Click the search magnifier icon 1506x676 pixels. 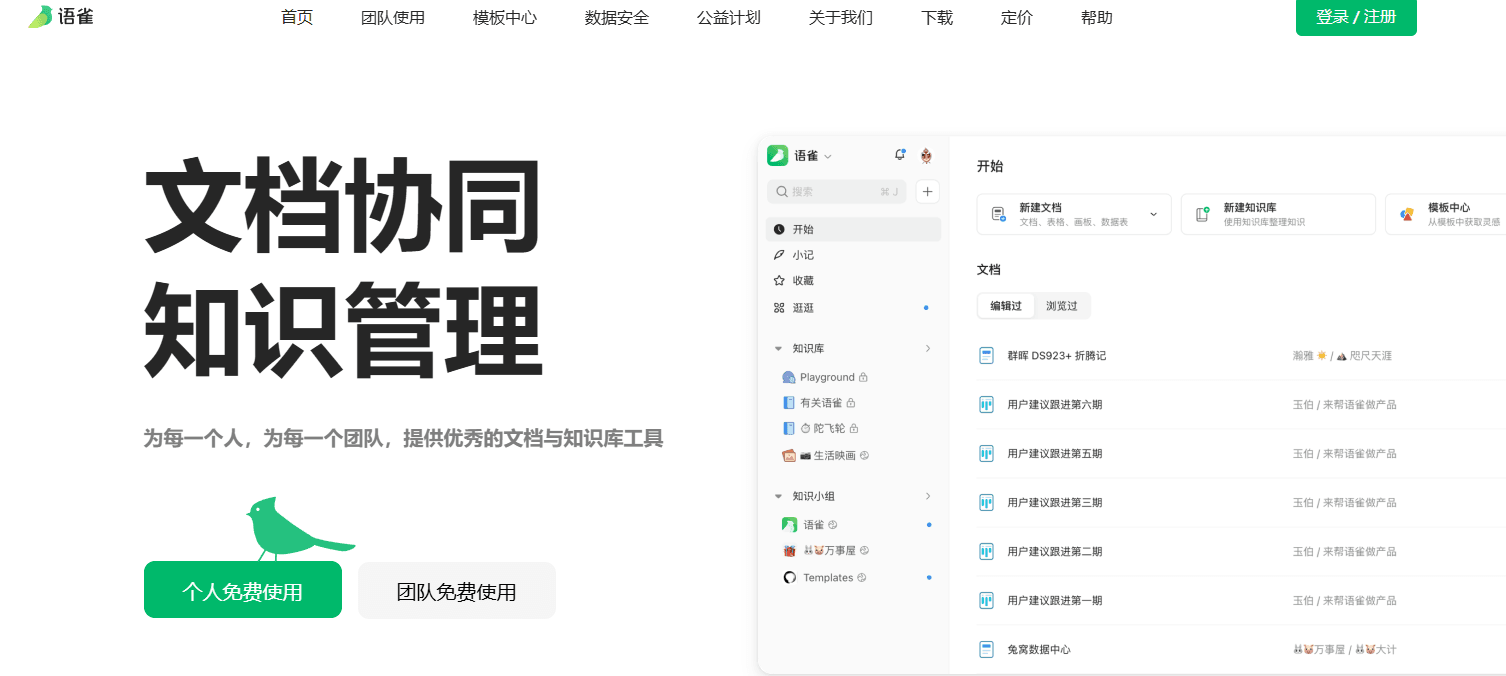781,191
